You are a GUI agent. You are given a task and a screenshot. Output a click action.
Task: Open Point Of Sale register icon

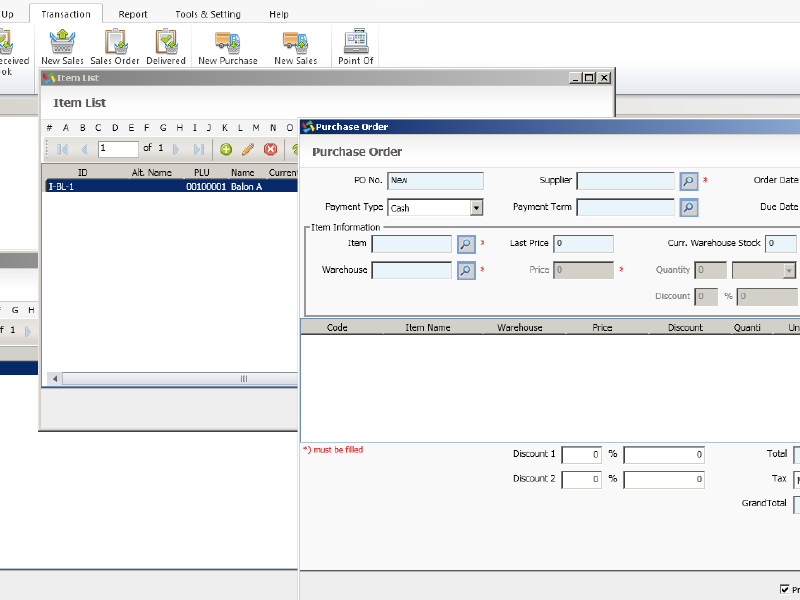(356, 47)
